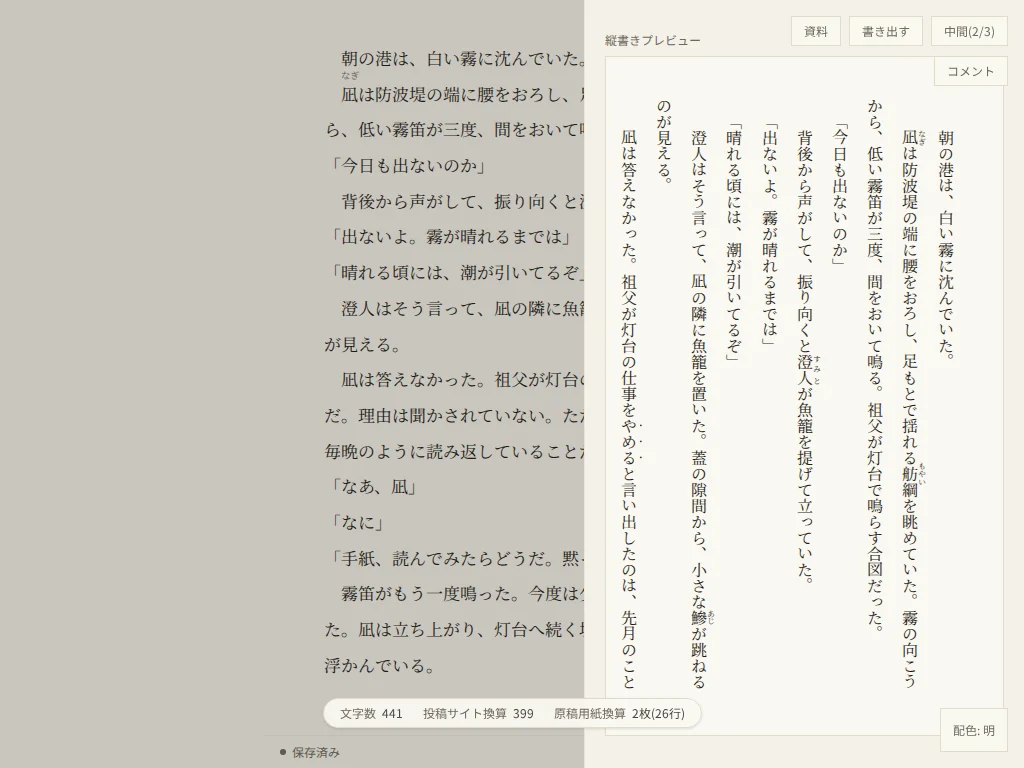Click editor line starting だ。理由は聞かされていない
Screen dimensions: 1024x768
pos(455,415)
